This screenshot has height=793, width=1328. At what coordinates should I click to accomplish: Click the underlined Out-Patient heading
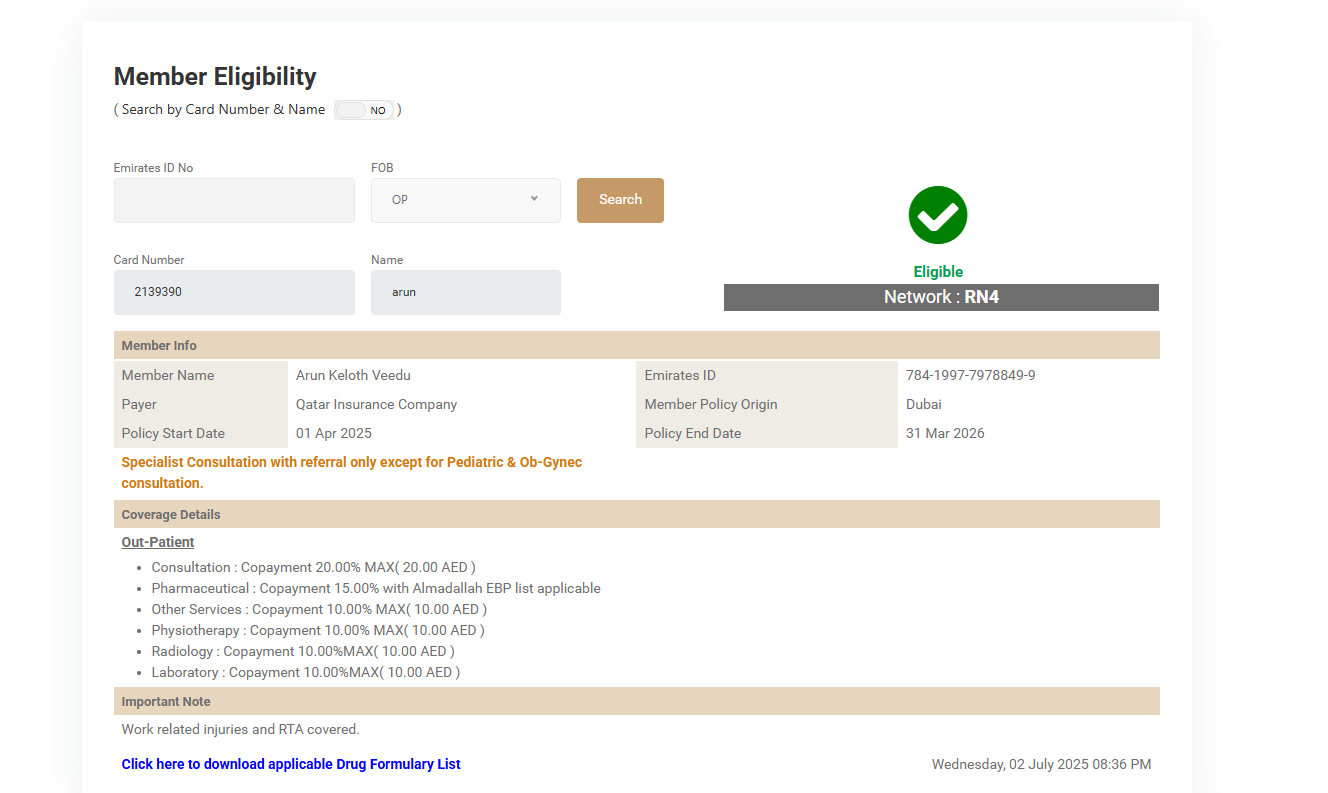158,542
